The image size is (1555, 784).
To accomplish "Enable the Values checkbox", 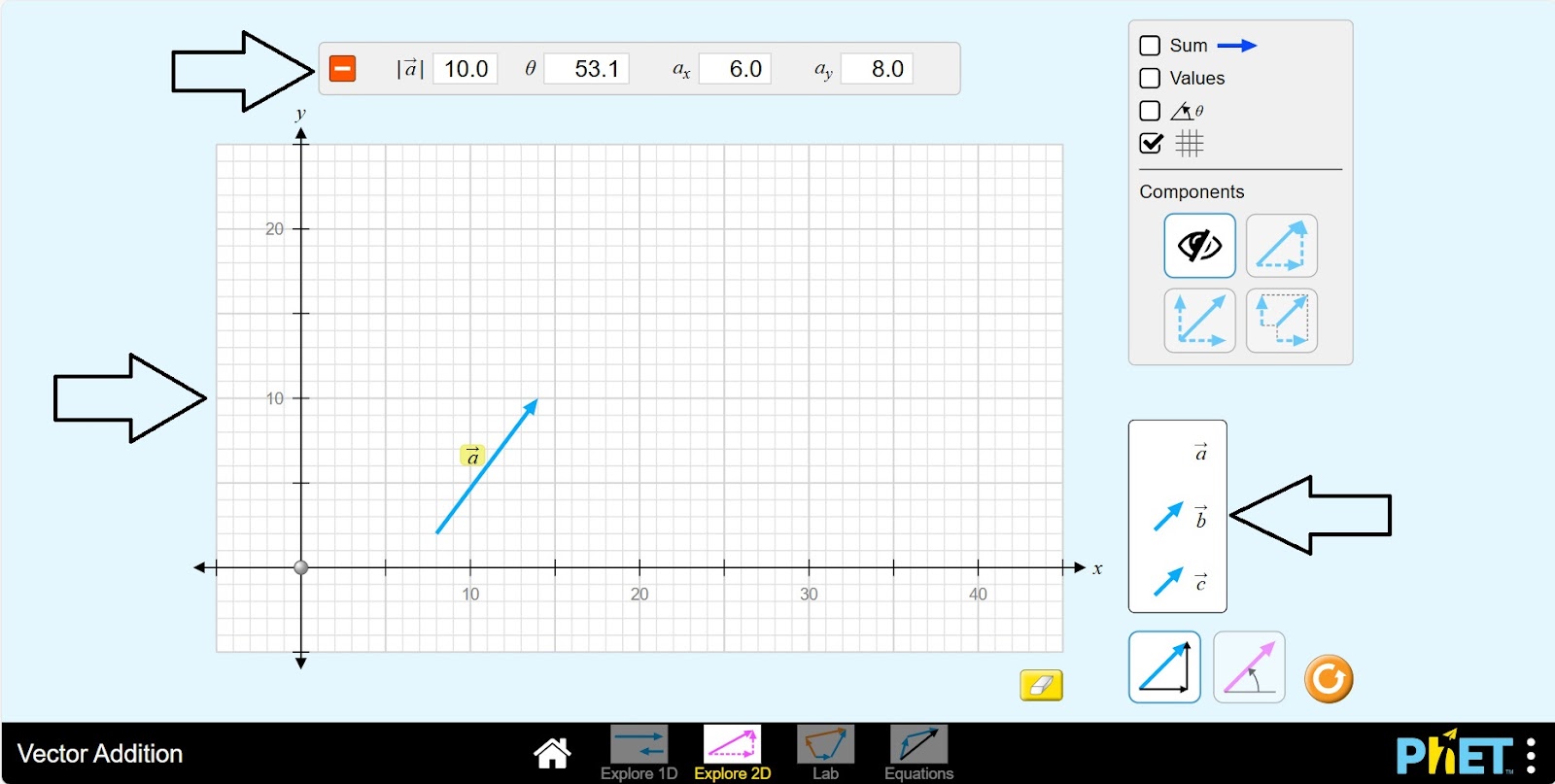I will (1150, 79).
